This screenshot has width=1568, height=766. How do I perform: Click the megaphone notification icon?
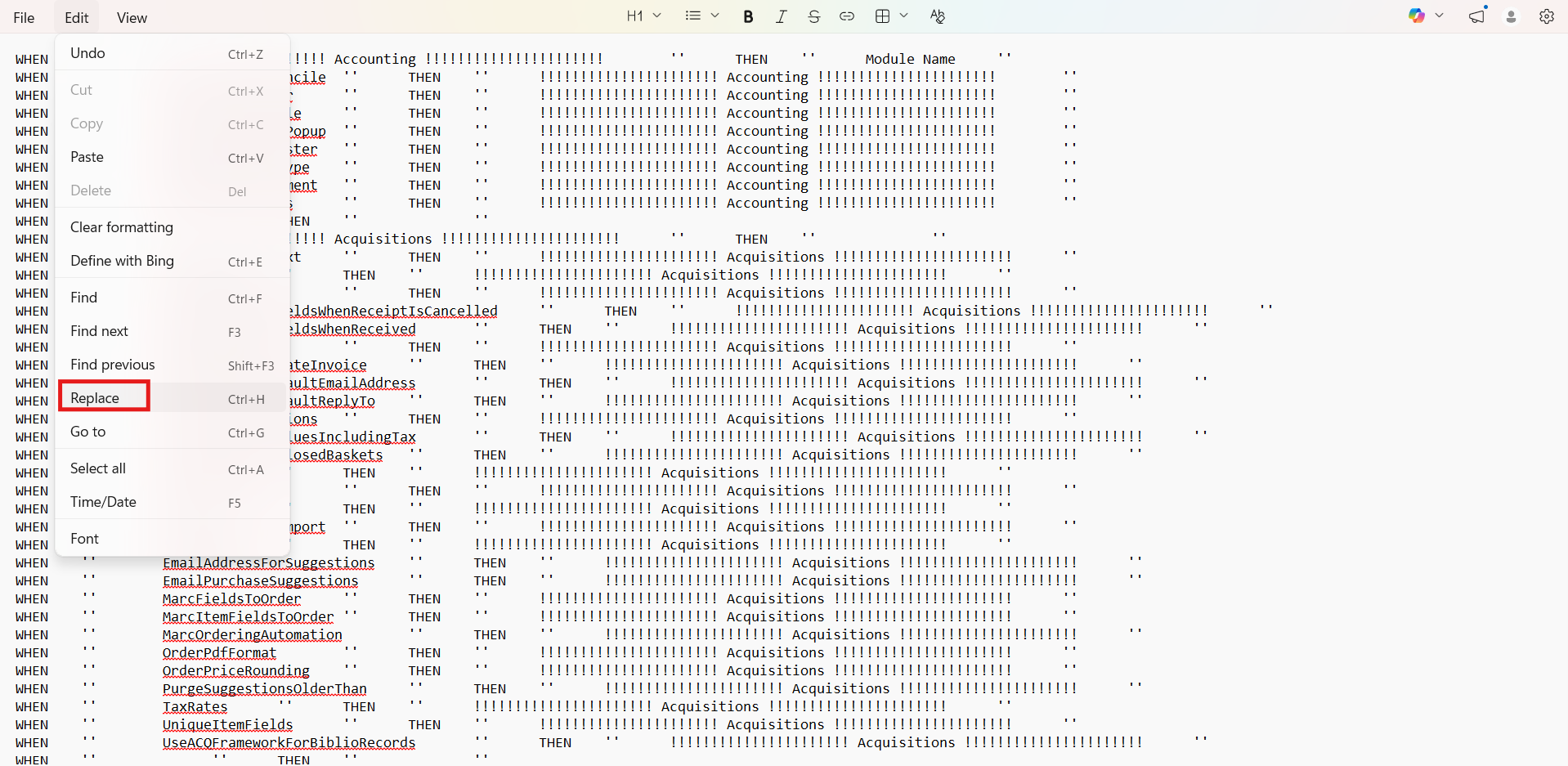tap(1476, 16)
